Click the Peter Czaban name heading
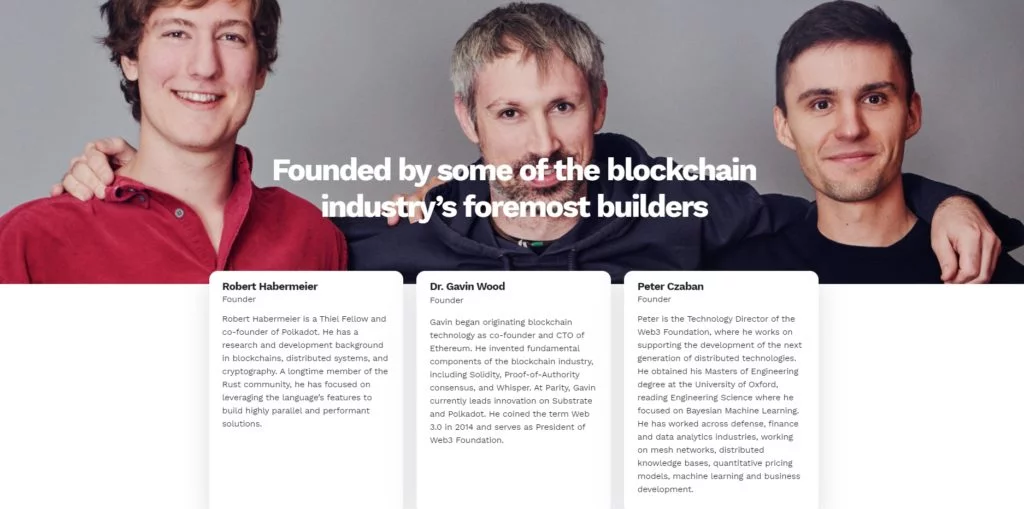This screenshot has width=1024, height=509. click(x=670, y=286)
